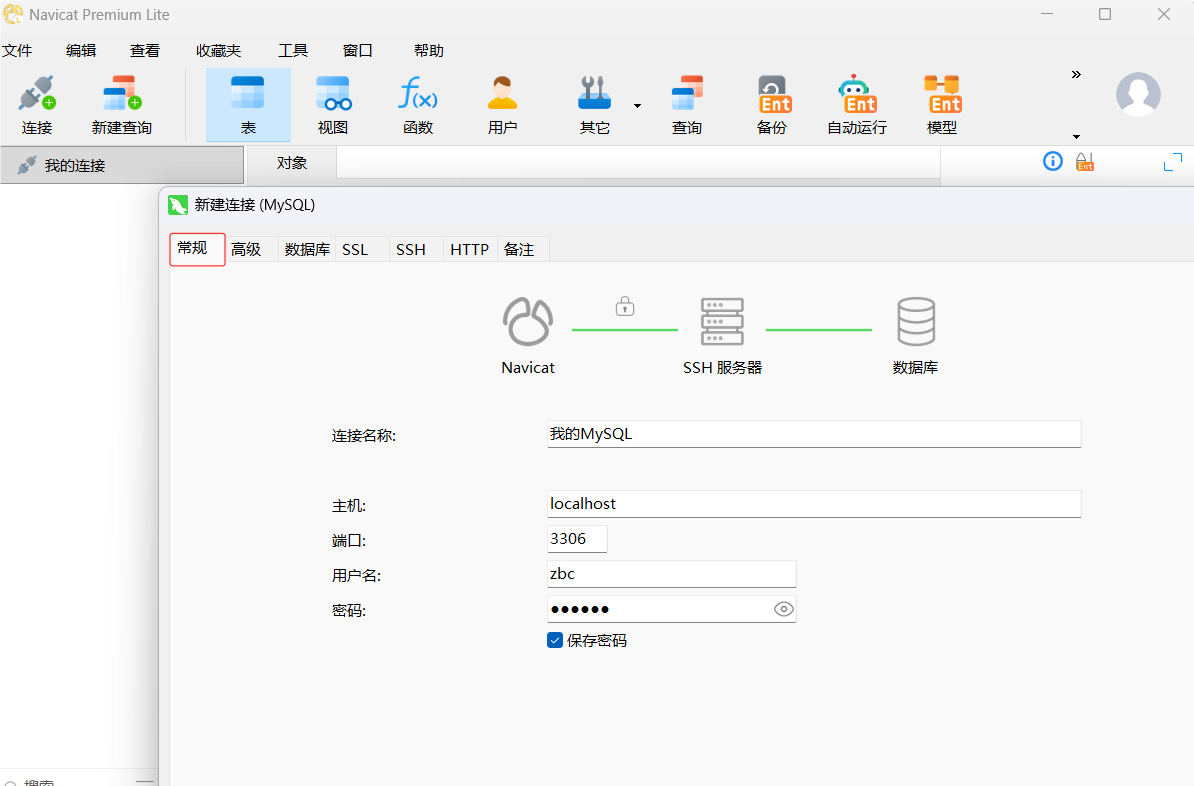
Task: Select the View (视图) toolbar icon
Action: tap(333, 105)
